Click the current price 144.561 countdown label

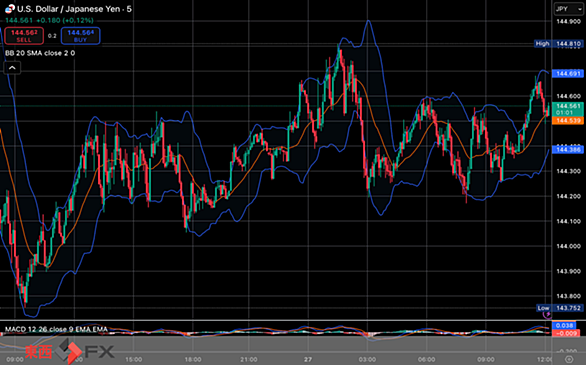[567, 109]
